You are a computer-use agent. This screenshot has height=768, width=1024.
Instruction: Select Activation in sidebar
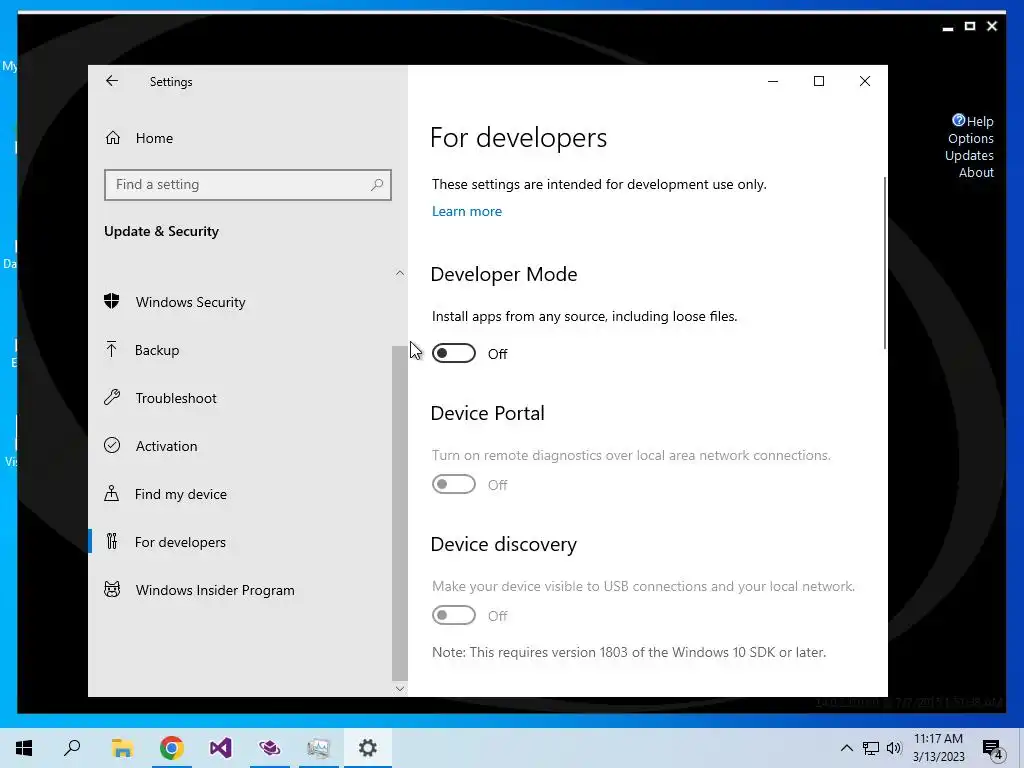tap(167, 446)
